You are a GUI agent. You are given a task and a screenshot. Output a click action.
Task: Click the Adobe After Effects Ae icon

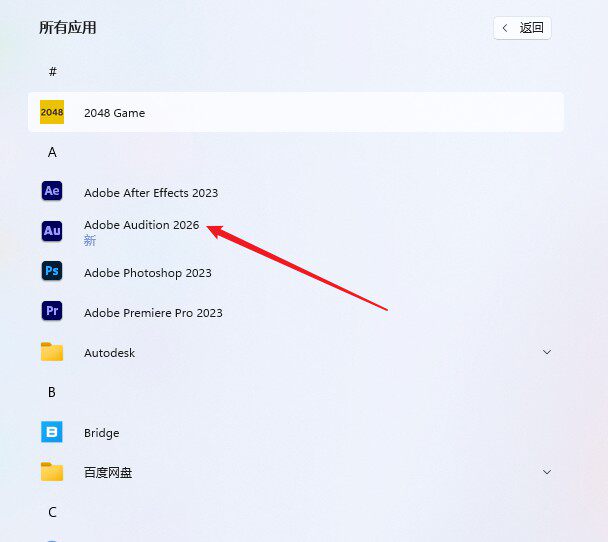52,191
